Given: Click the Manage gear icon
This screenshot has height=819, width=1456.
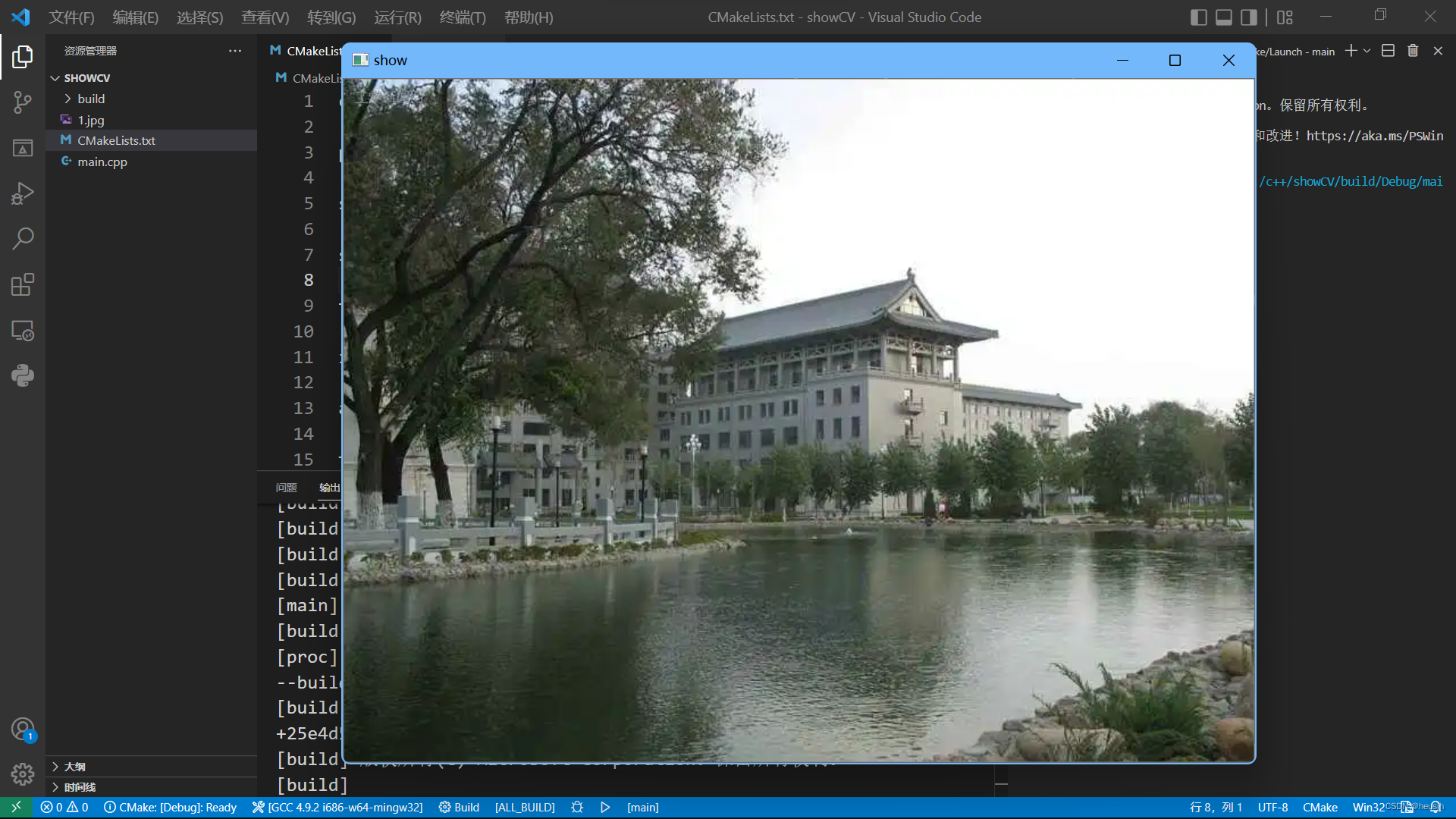Looking at the screenshot, I should [23, 773].
